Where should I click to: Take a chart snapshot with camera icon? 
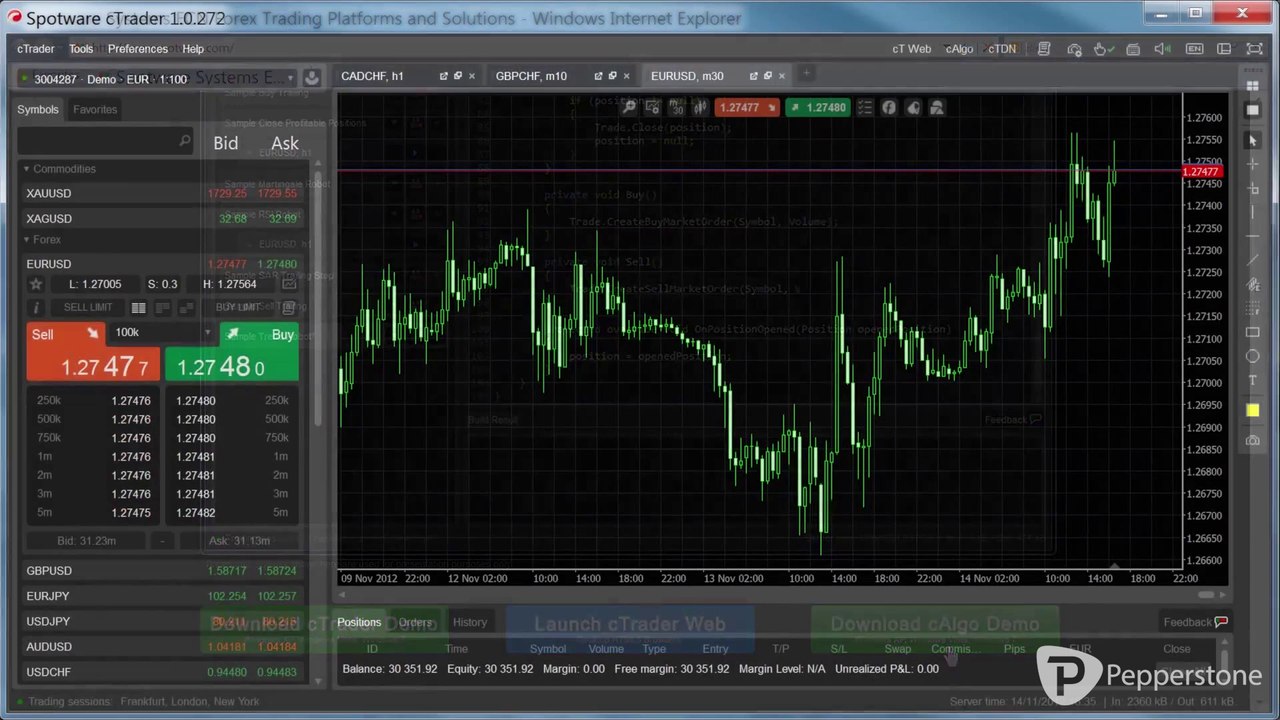[1253, 440]
